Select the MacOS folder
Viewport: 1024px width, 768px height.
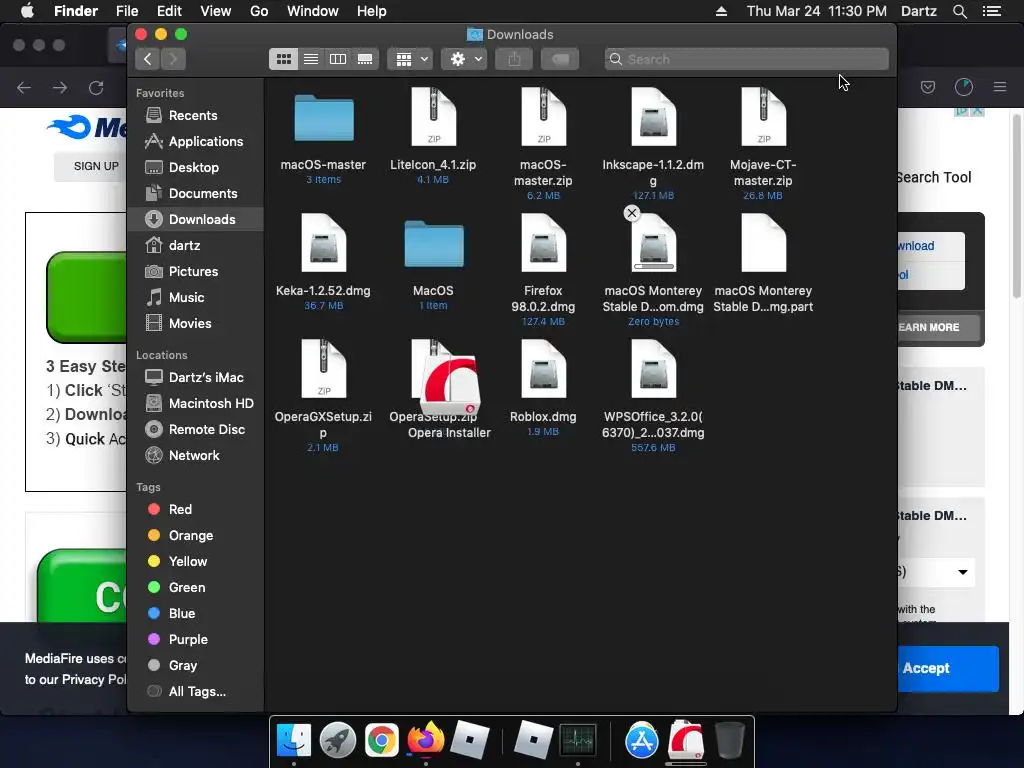pos(434,244)
